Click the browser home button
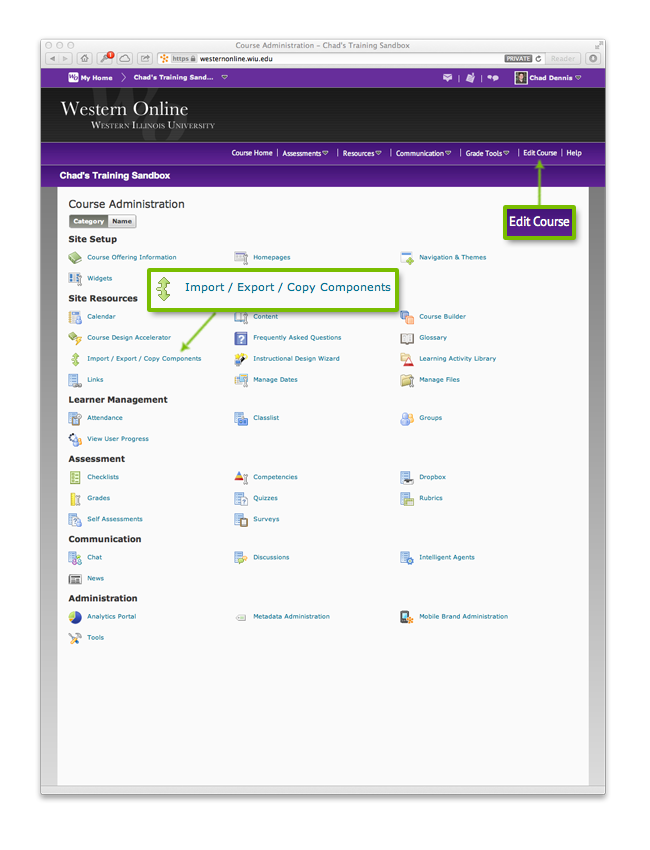Viewport: 650px width, 850px height. pyautogui.click(x=85, y=59)
